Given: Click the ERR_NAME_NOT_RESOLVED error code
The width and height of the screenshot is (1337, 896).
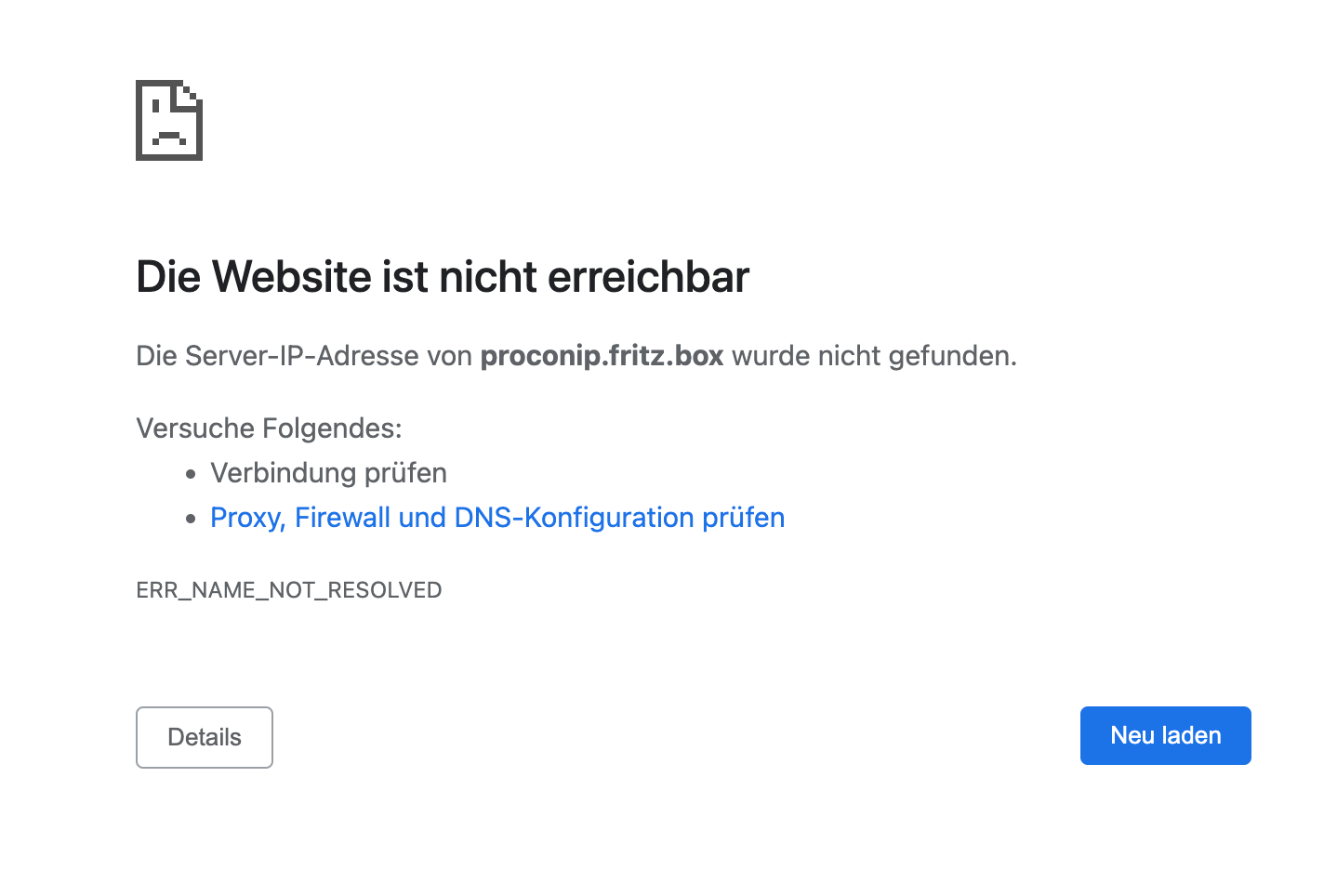Looking at the screenshot, I should point(289,590).
